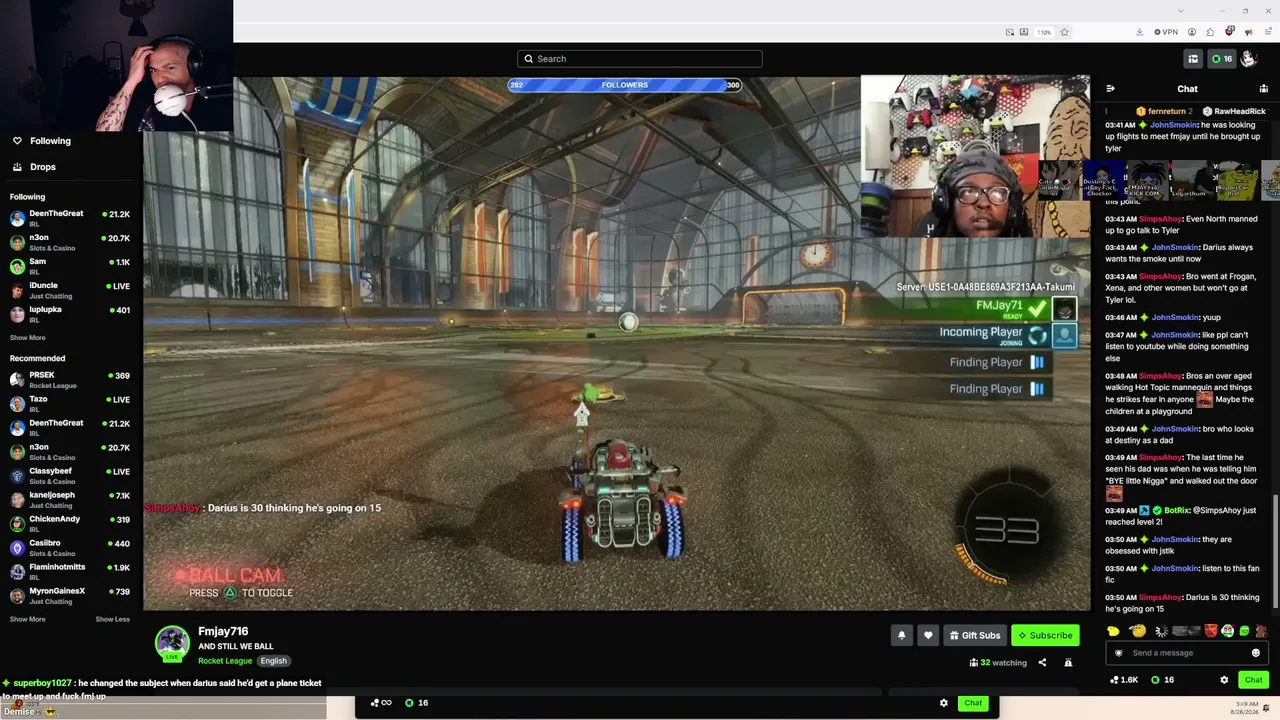
Task: Click the VPN button in browser toolbar
Action: pyautogui.click(x=1166, y=32)
